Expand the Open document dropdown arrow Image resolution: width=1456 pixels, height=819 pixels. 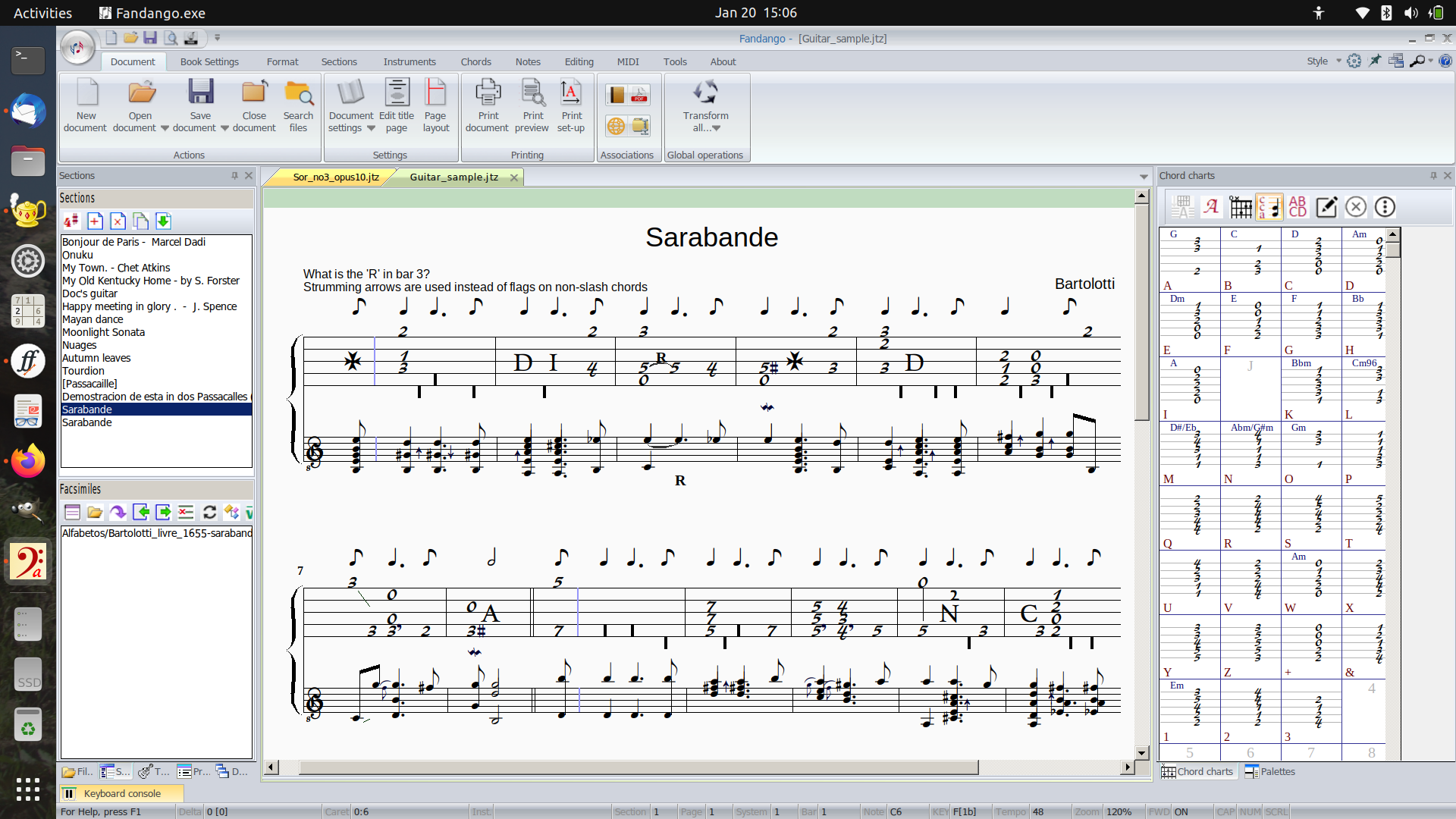coord(165,128)
